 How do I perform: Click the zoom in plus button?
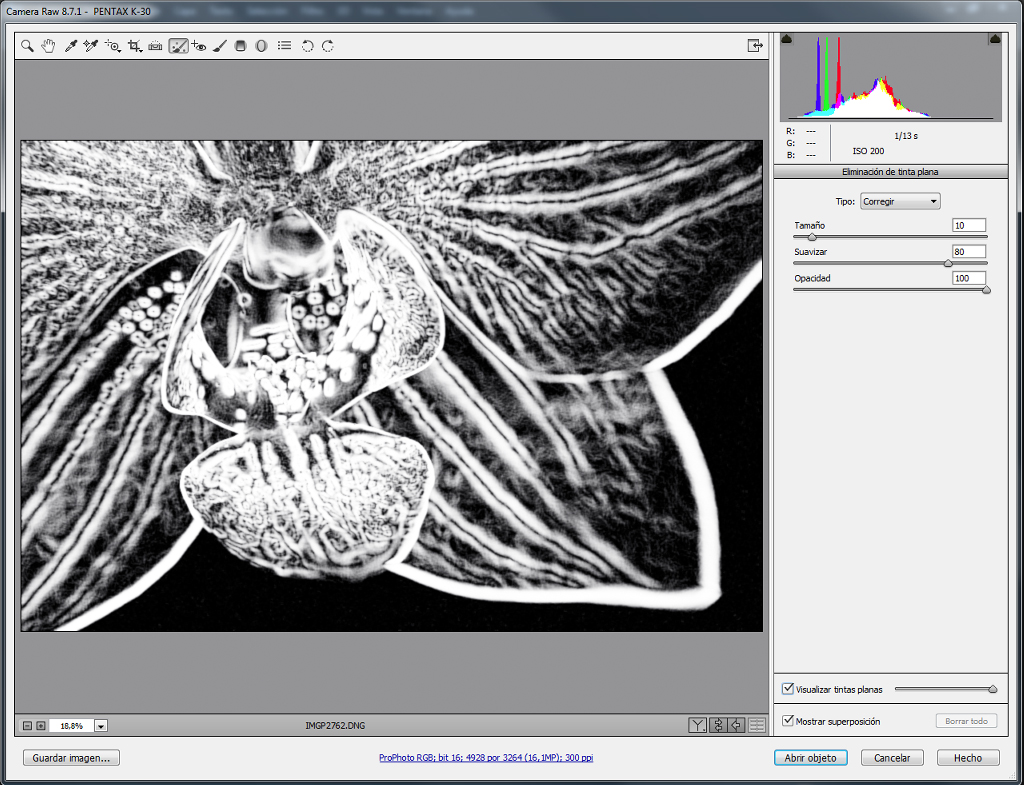click(x=40, y=726)
